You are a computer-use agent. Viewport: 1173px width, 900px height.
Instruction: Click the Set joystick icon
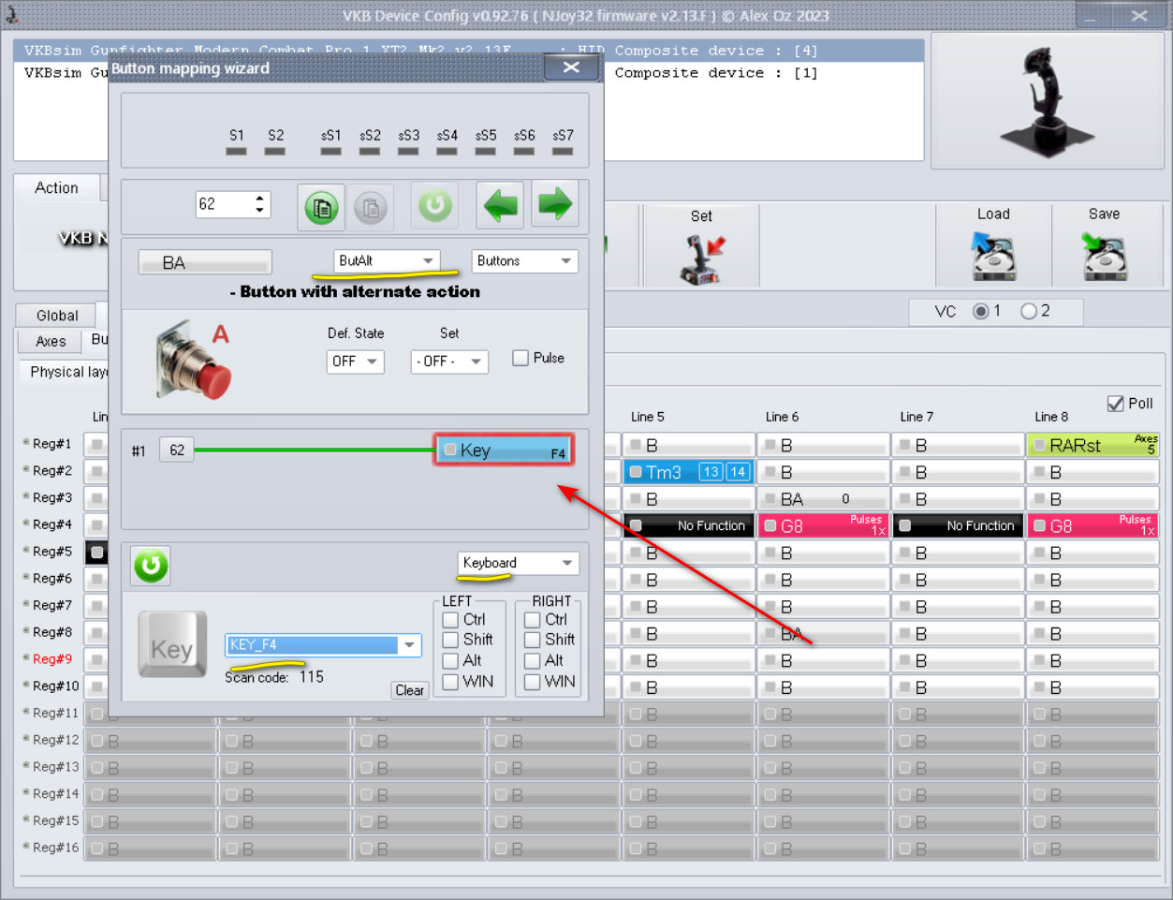click(x=701, y=259)
